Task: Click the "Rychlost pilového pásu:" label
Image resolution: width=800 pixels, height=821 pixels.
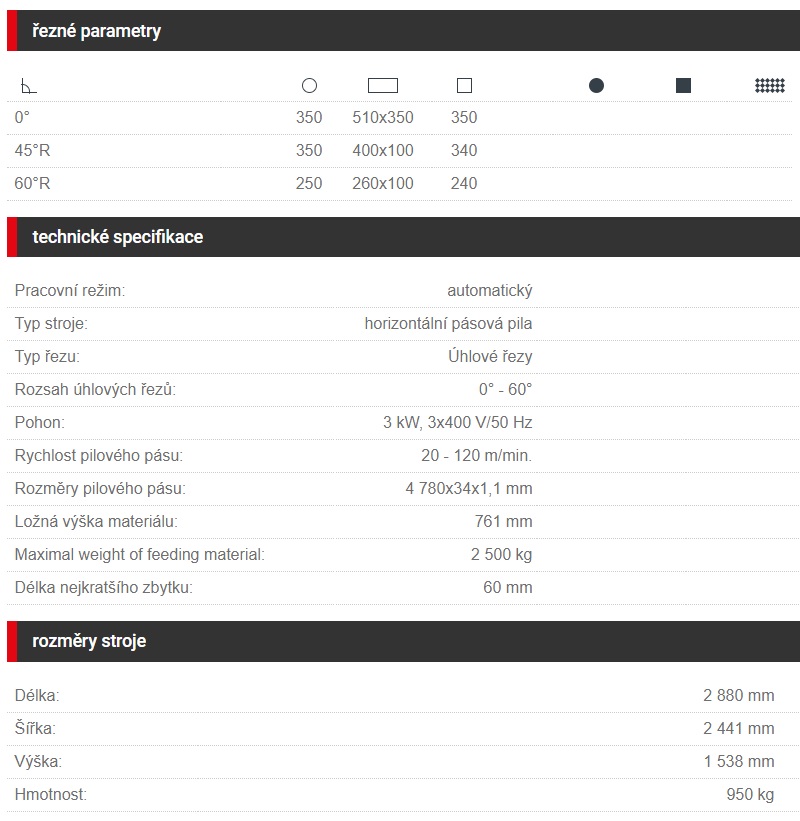Action: [x=99, y=456]
